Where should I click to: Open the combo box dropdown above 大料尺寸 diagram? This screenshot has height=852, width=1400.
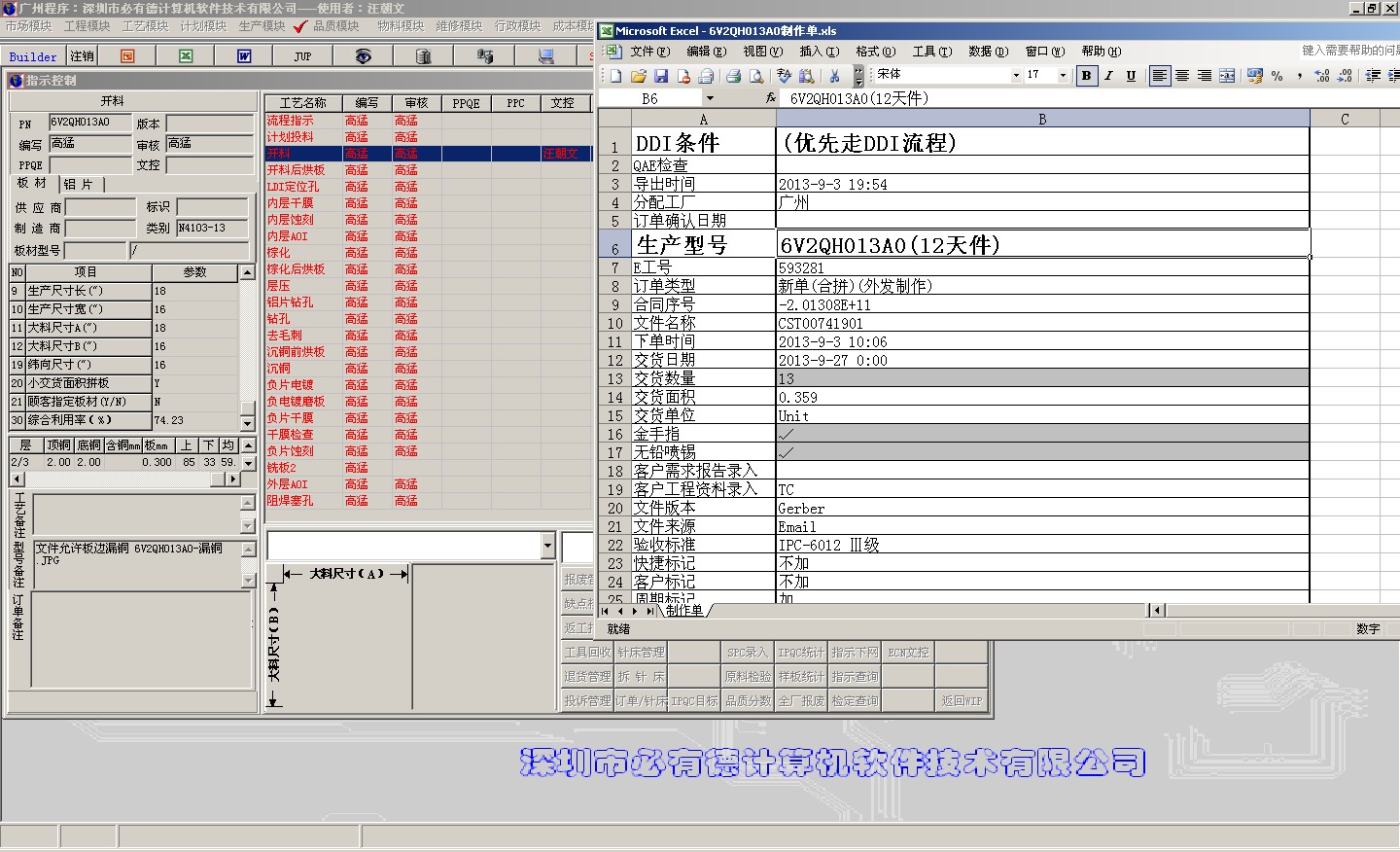[547, 546]
